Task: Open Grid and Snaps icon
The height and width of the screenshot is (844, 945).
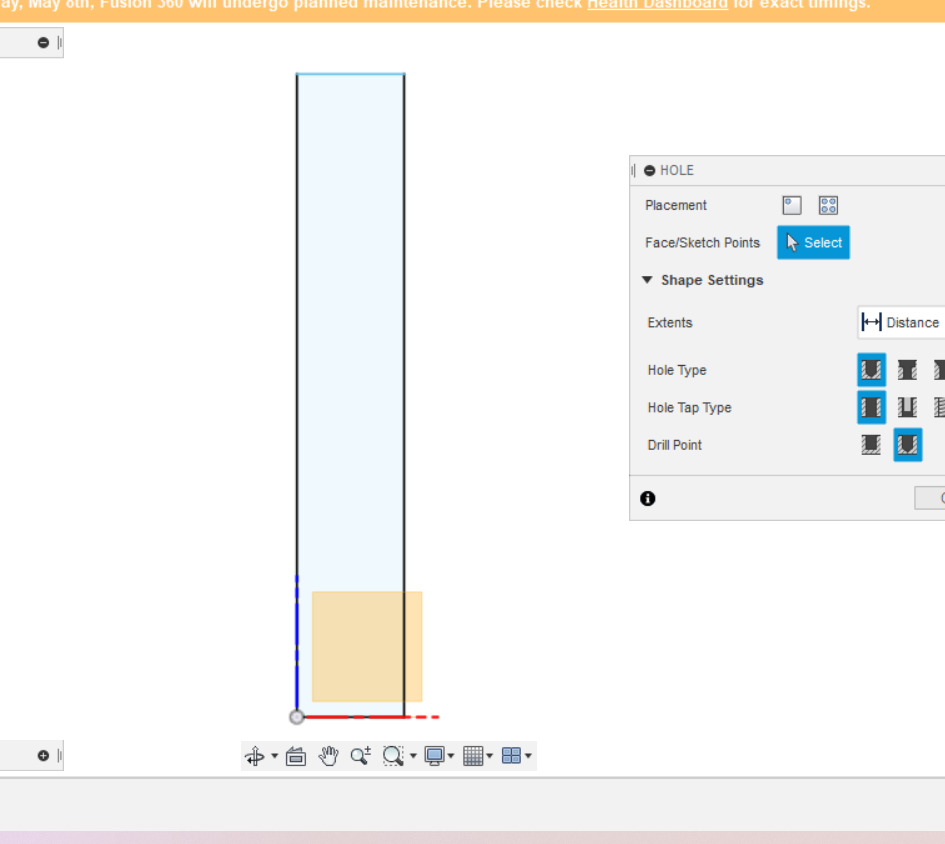Action: [x=473, y=755]
